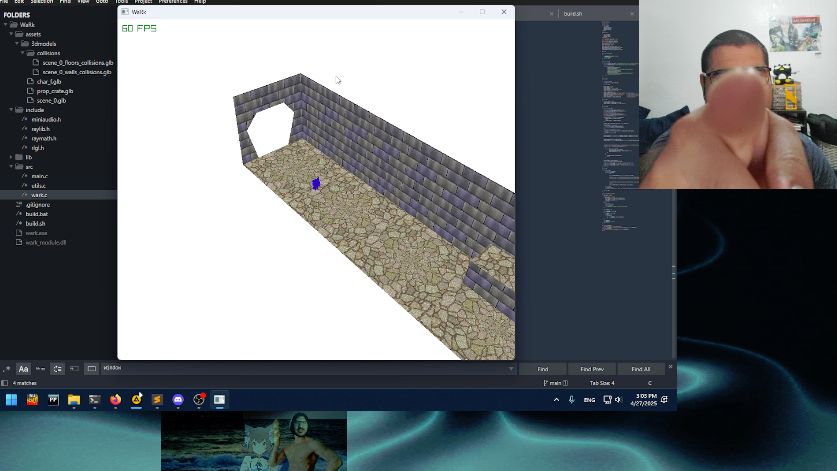Switch to the build.sh editor tab
The height and width of the screenshot is (471, 837).
(x=573, y=14)
